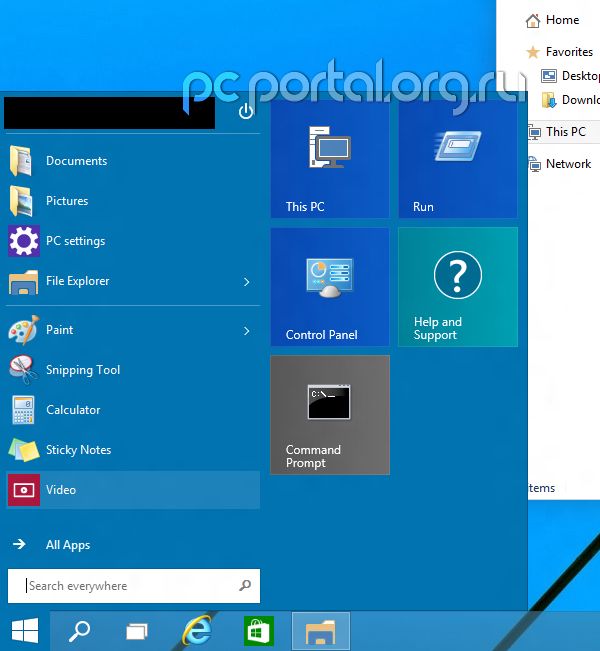Viewport: 600px width, 651px height.
Task: Expand File Explorer jump list arrow
Action: (247, 282)
